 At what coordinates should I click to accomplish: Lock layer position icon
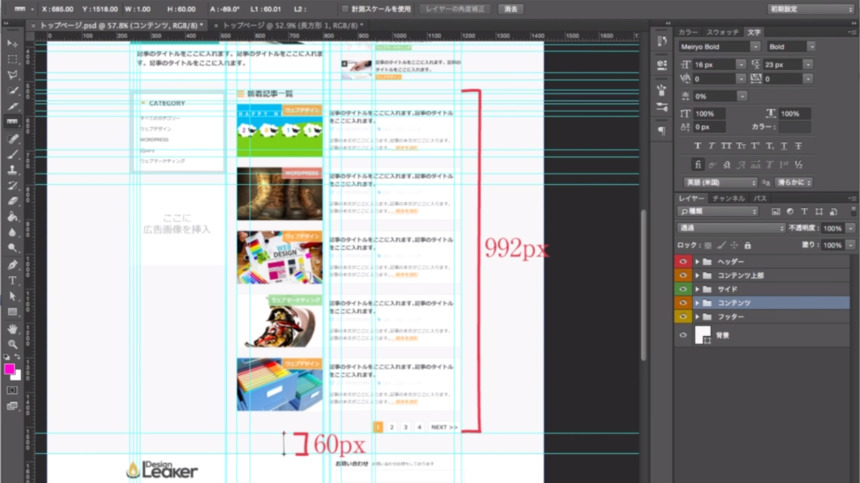coord(734,246)
